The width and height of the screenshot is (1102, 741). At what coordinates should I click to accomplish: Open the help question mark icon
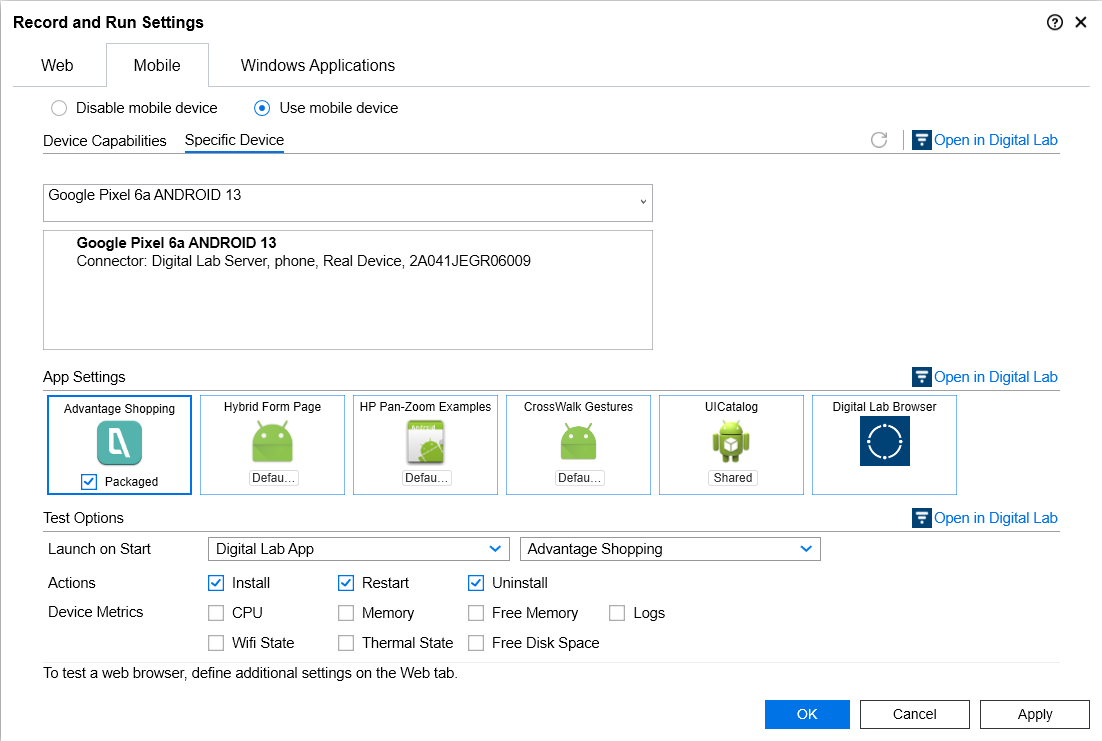(x=1054, y=22)
